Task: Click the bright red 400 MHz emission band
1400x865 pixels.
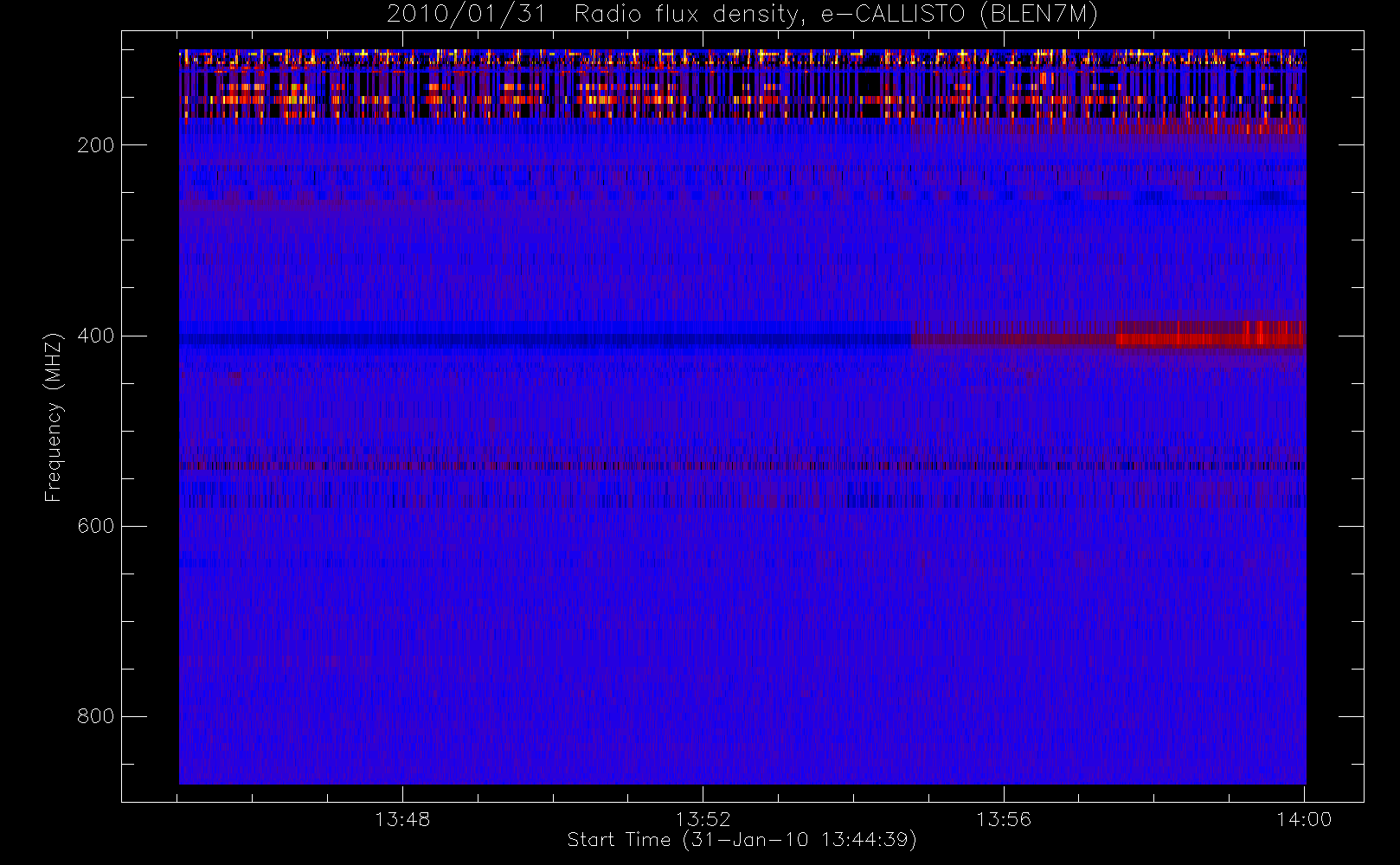Action: point(1209,335)
